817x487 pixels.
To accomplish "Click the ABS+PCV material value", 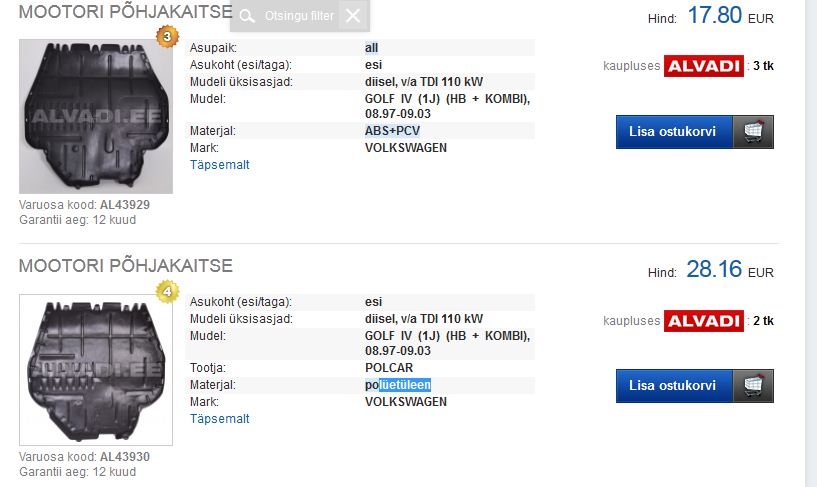I will pyautogui.click(x=392, y=131).
